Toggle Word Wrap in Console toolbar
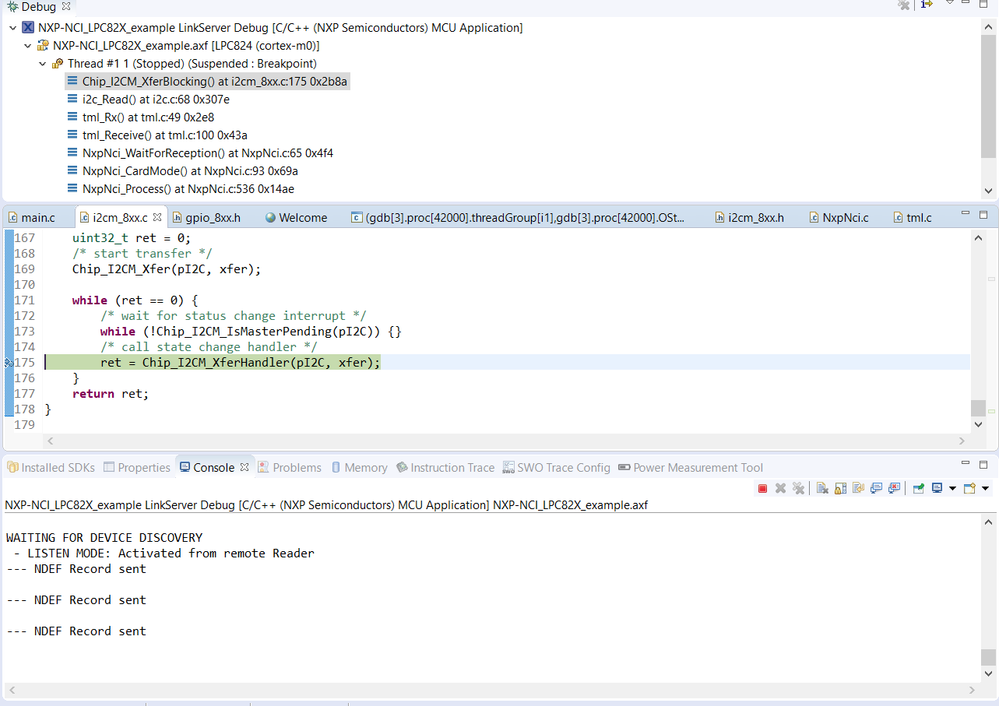The image size is (999, 706). (x=858, y=488)
